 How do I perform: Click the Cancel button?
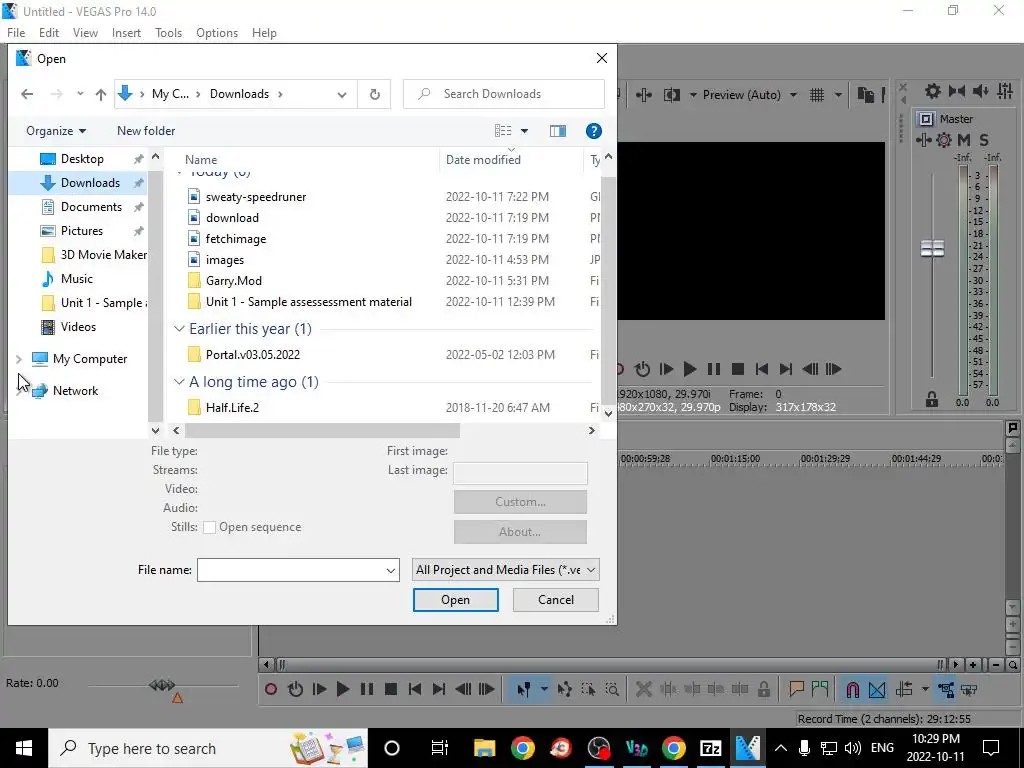tap(556, 600)
